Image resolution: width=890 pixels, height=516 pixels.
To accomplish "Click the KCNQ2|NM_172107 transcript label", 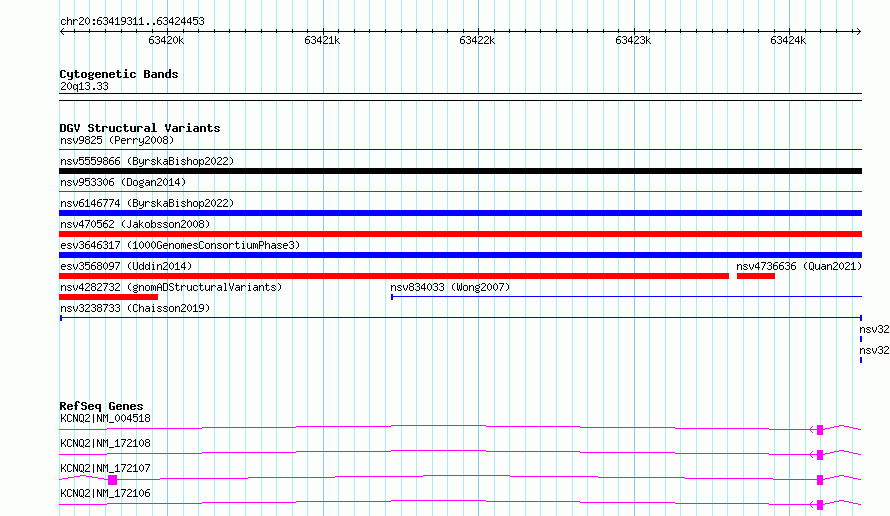I will pyautogui.click(x=105, y=468).
